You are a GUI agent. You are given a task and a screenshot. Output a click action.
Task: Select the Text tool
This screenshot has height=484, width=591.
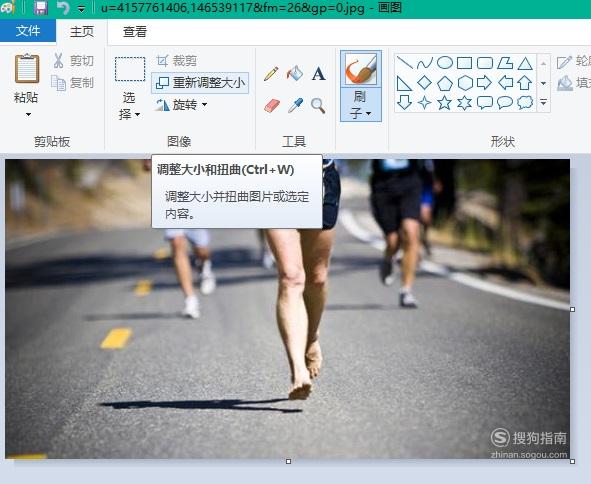click(x=318, y=74)
